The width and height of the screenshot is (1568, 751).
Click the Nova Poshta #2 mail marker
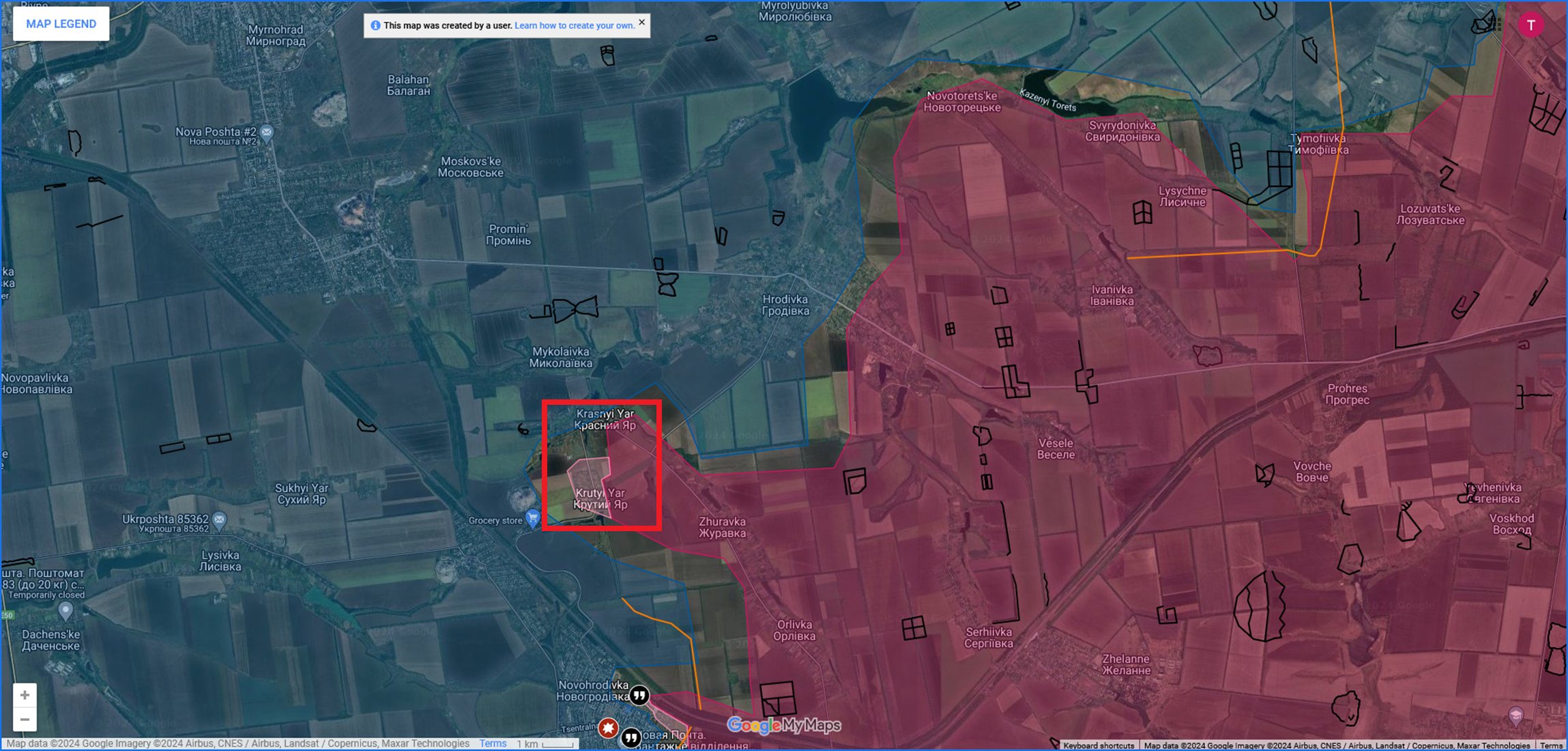267,132
